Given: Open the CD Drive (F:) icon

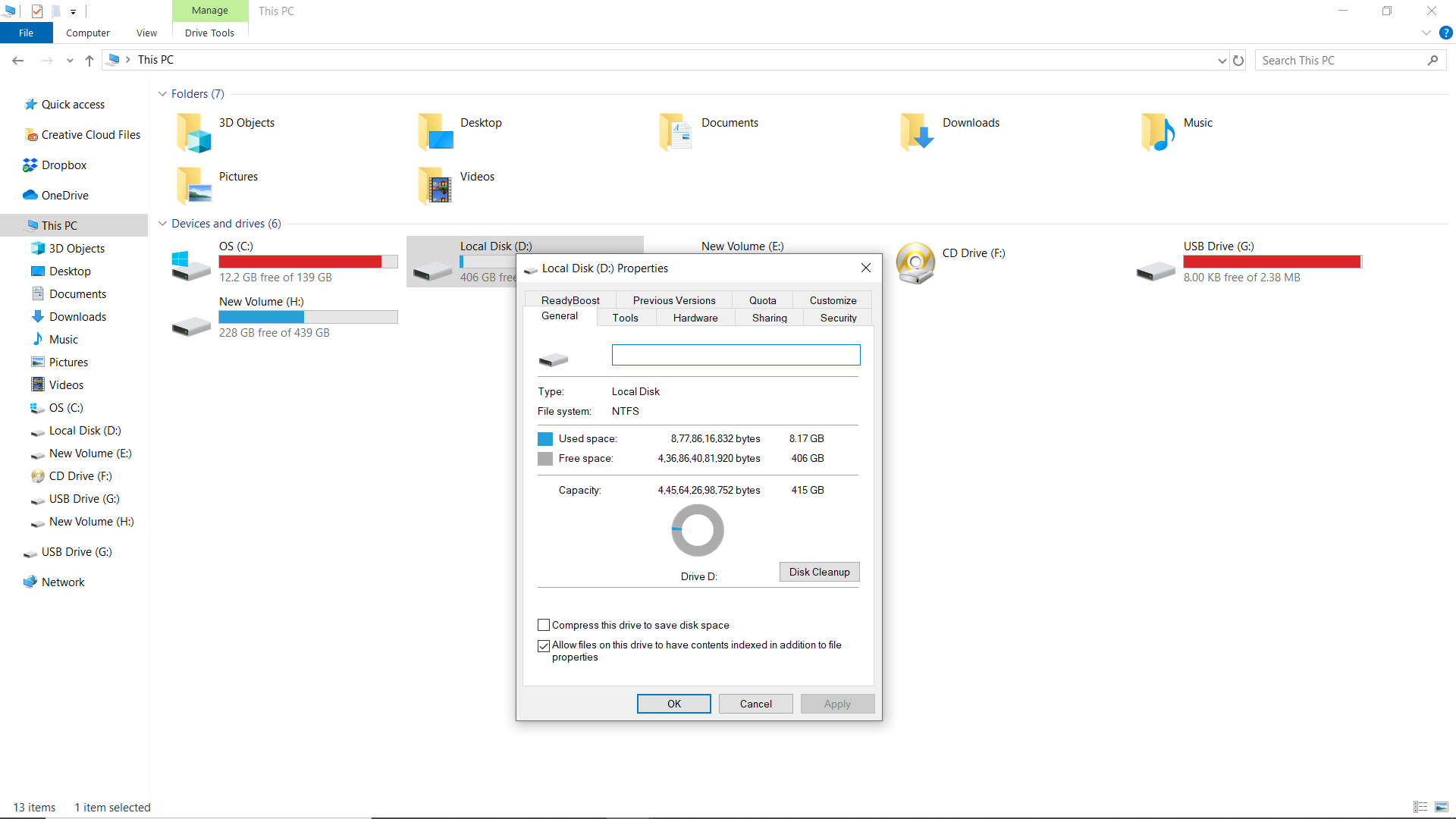Looking at the screenshot, I should pos(915,262).
